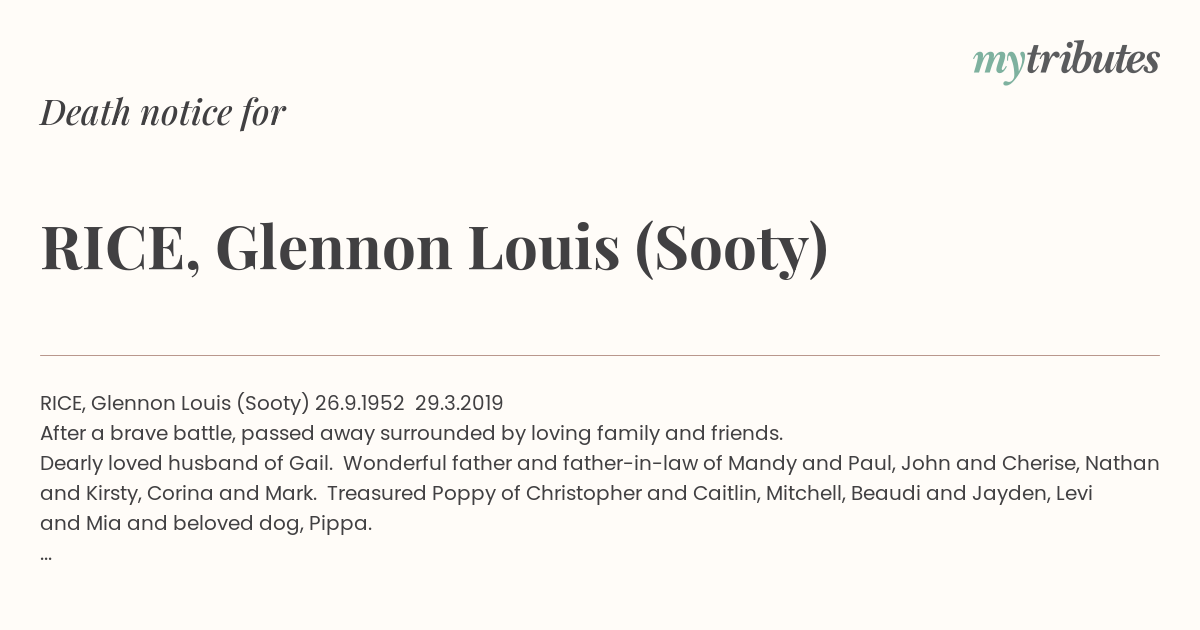Click the word 'tributes' in the logo
The width and height of the screenshot is (1200, 630).
(x=1093, y=59)
